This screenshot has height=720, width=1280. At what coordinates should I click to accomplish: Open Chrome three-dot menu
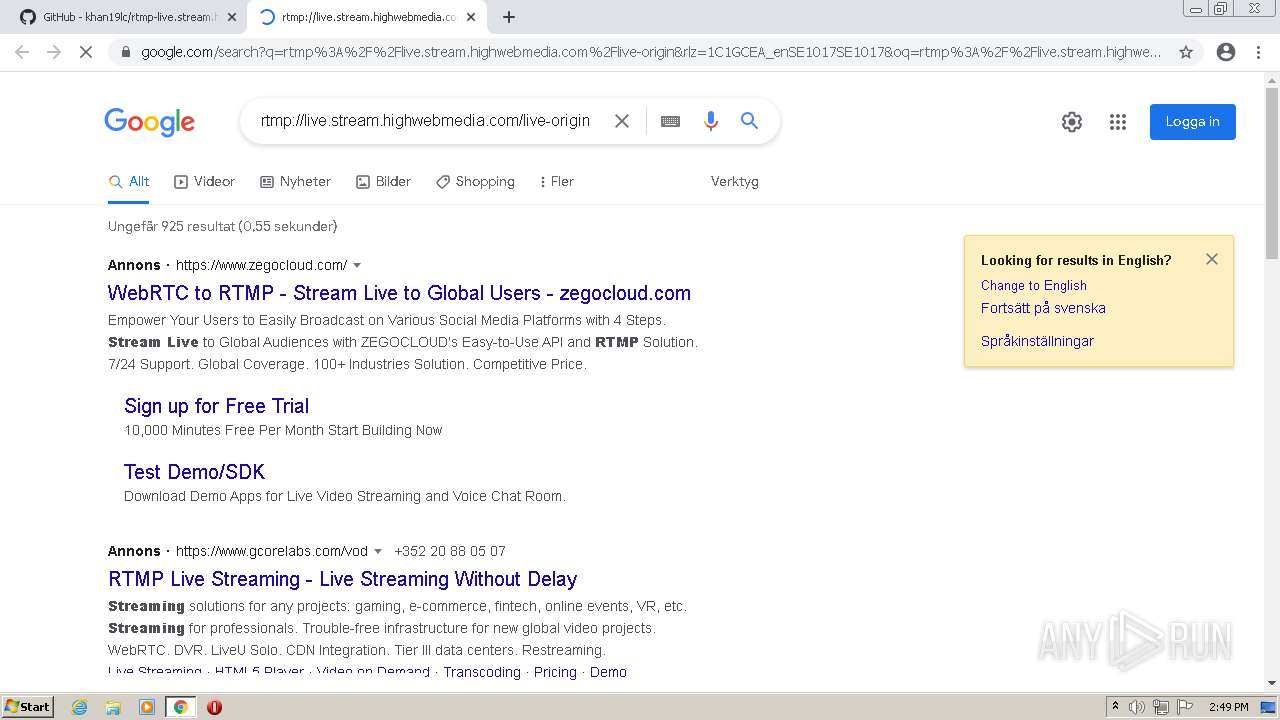pyautogui.click(x=1258, y=52)
